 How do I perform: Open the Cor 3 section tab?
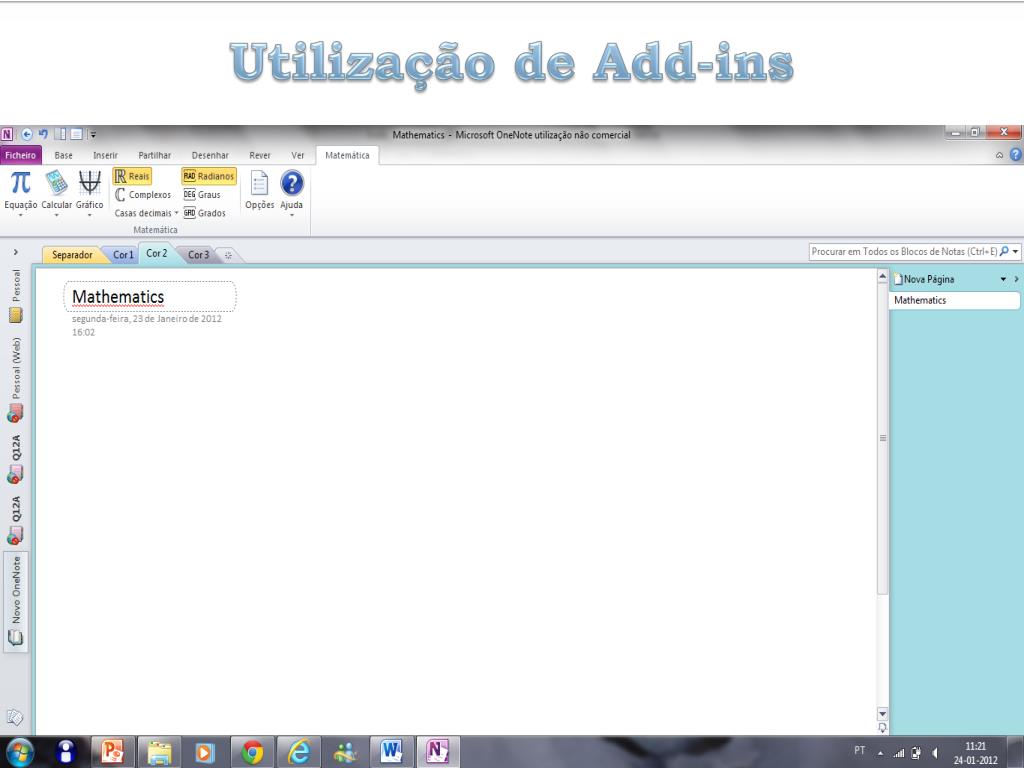198,255
